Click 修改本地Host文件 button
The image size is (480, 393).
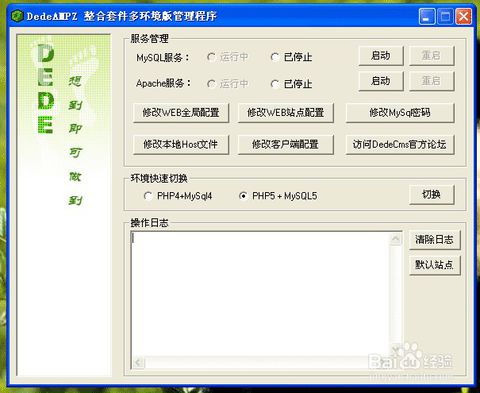(181, 144)
